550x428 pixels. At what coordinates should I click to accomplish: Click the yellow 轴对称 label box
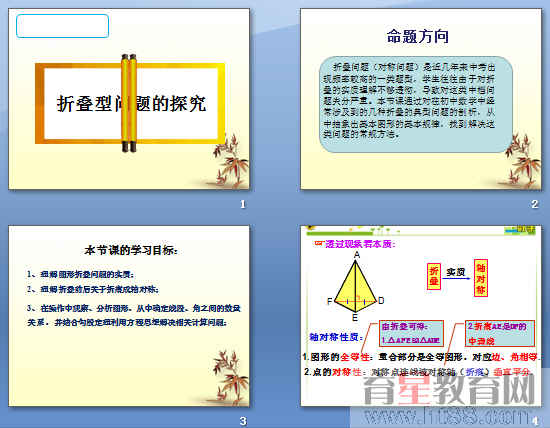tap(481, 278)
